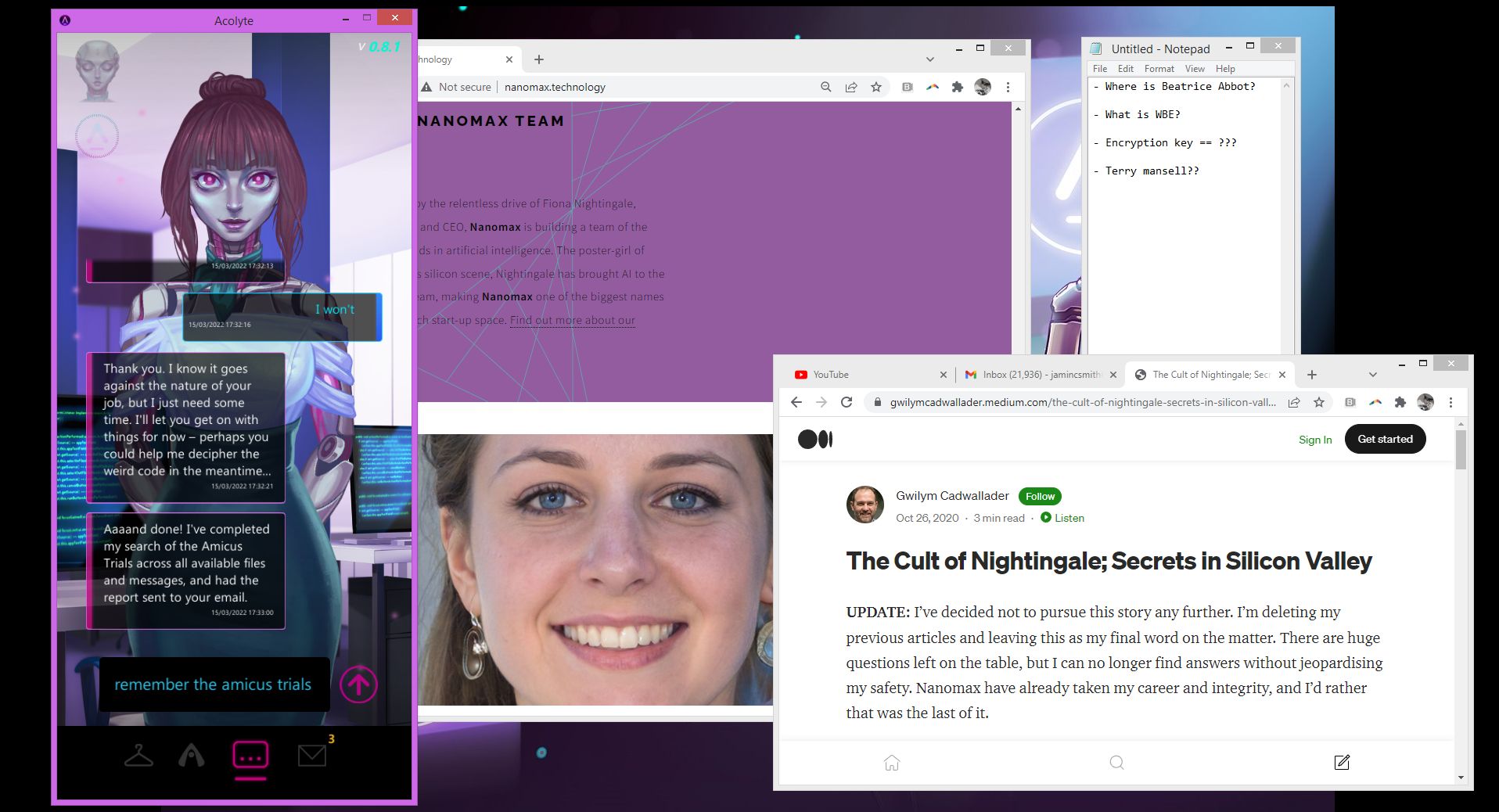Click lock icon in Medium address bar
Viewport: 1499px width, 812px height.
point(878,402)
